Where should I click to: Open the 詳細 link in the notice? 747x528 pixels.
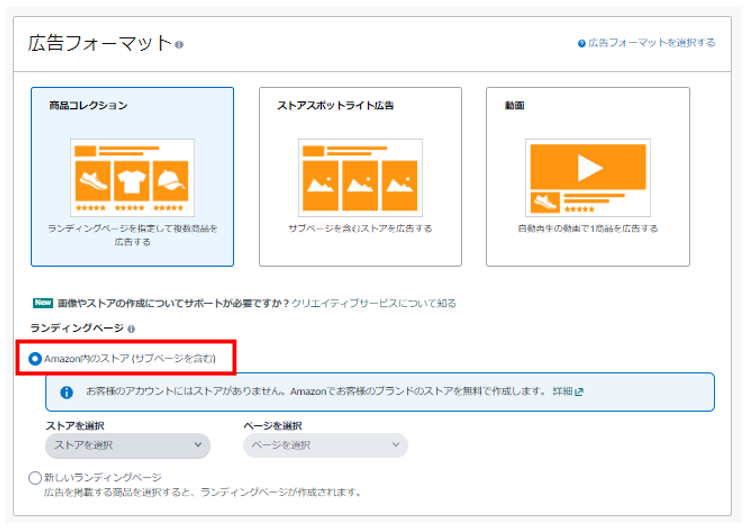coord(562,391)
